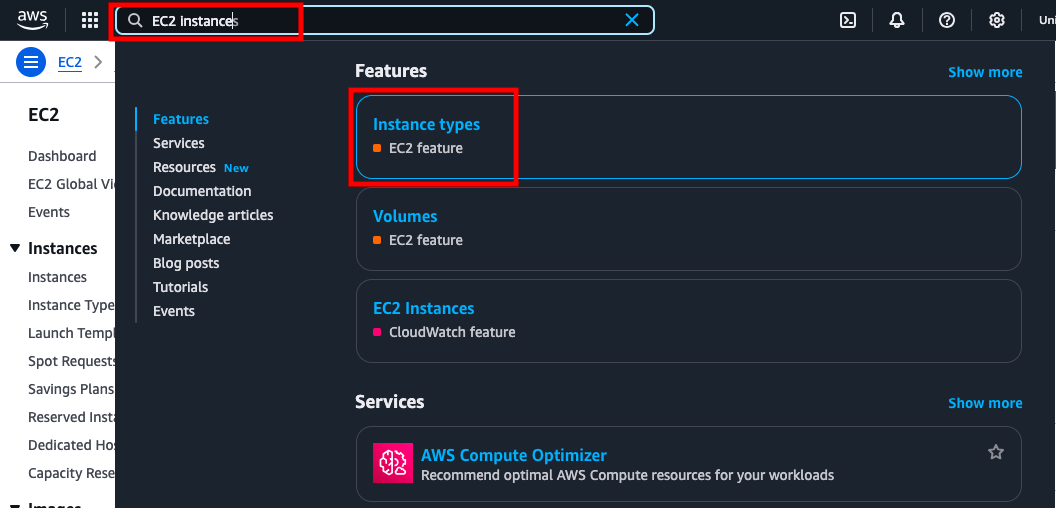Image resolution: width=1056 pixels, height=508 pixels.
Task: Open the services grid menu
Action: point(90,20)
